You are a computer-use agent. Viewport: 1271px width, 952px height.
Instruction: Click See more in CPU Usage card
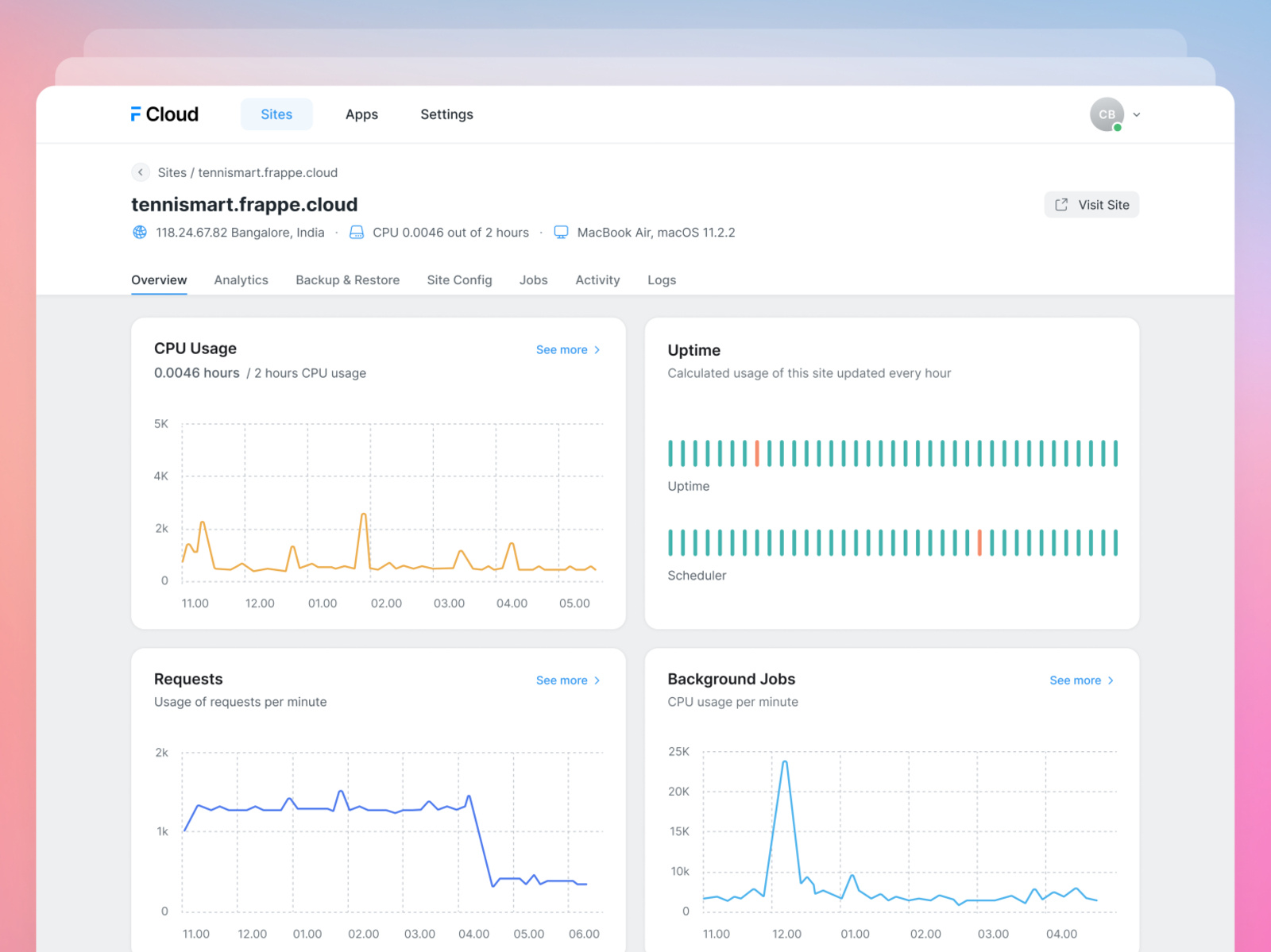pos(562,349)
